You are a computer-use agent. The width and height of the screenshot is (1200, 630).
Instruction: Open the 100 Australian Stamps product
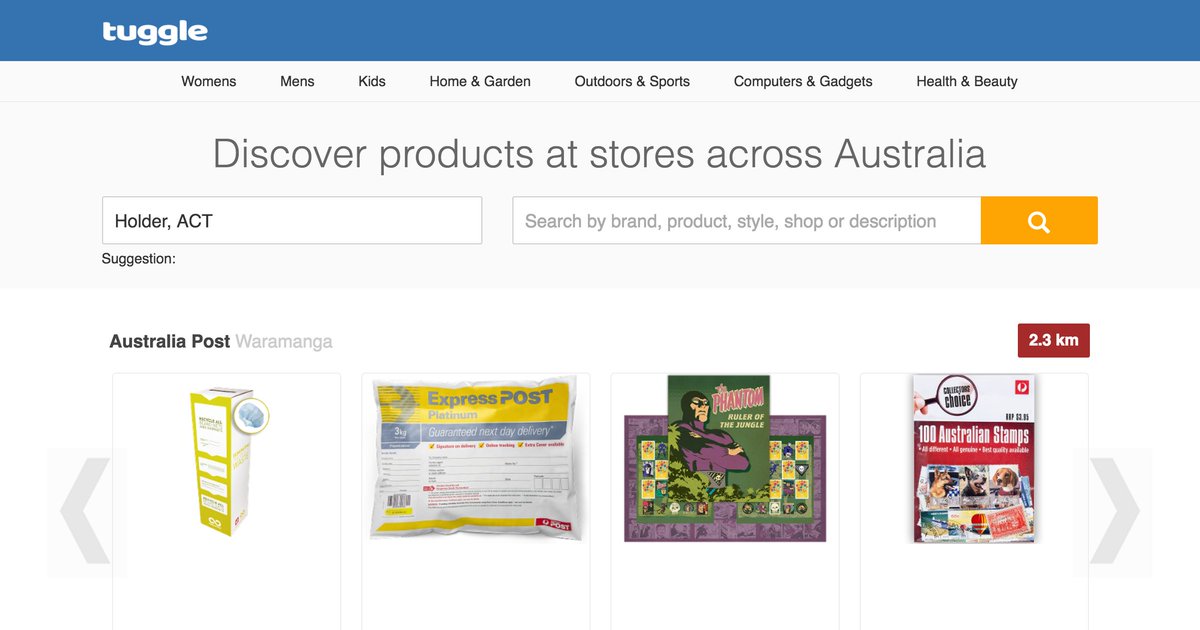975,459
